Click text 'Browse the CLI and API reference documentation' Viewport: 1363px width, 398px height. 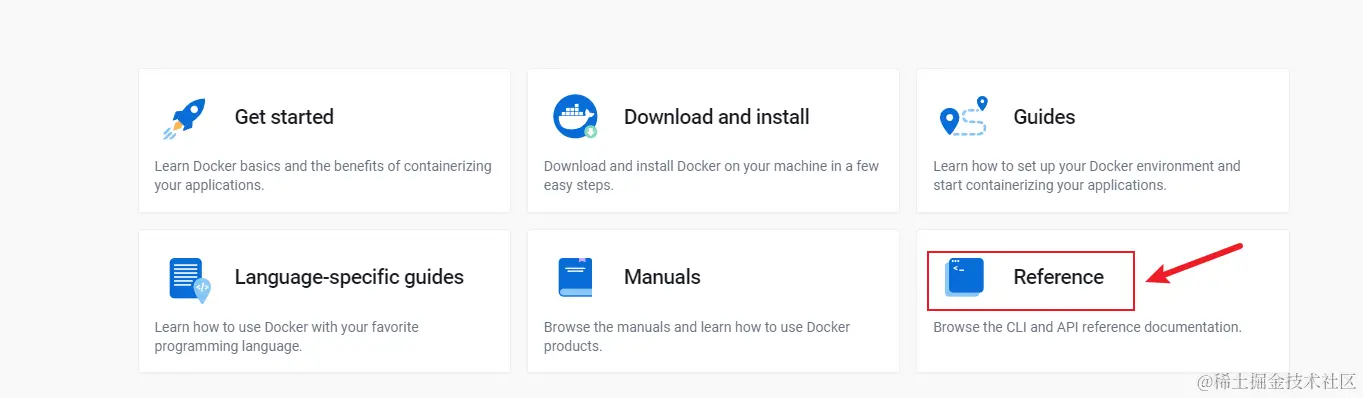(x=1087, y=327)
